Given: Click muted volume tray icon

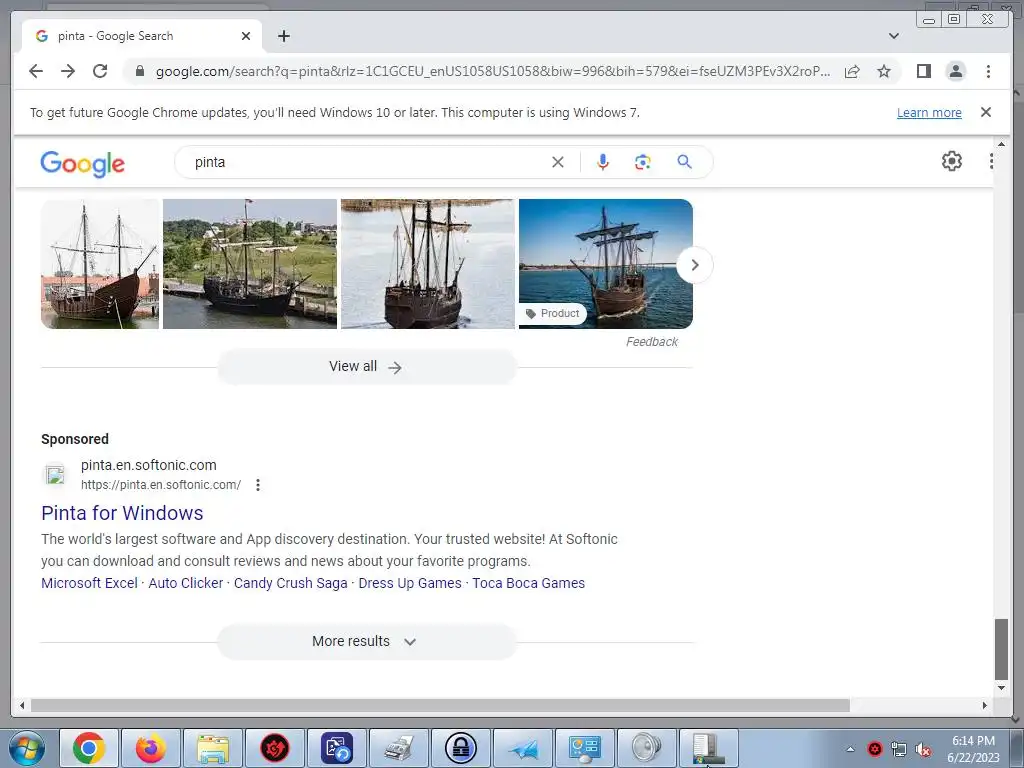Looking at the screenshot, I should pos(923,750).
